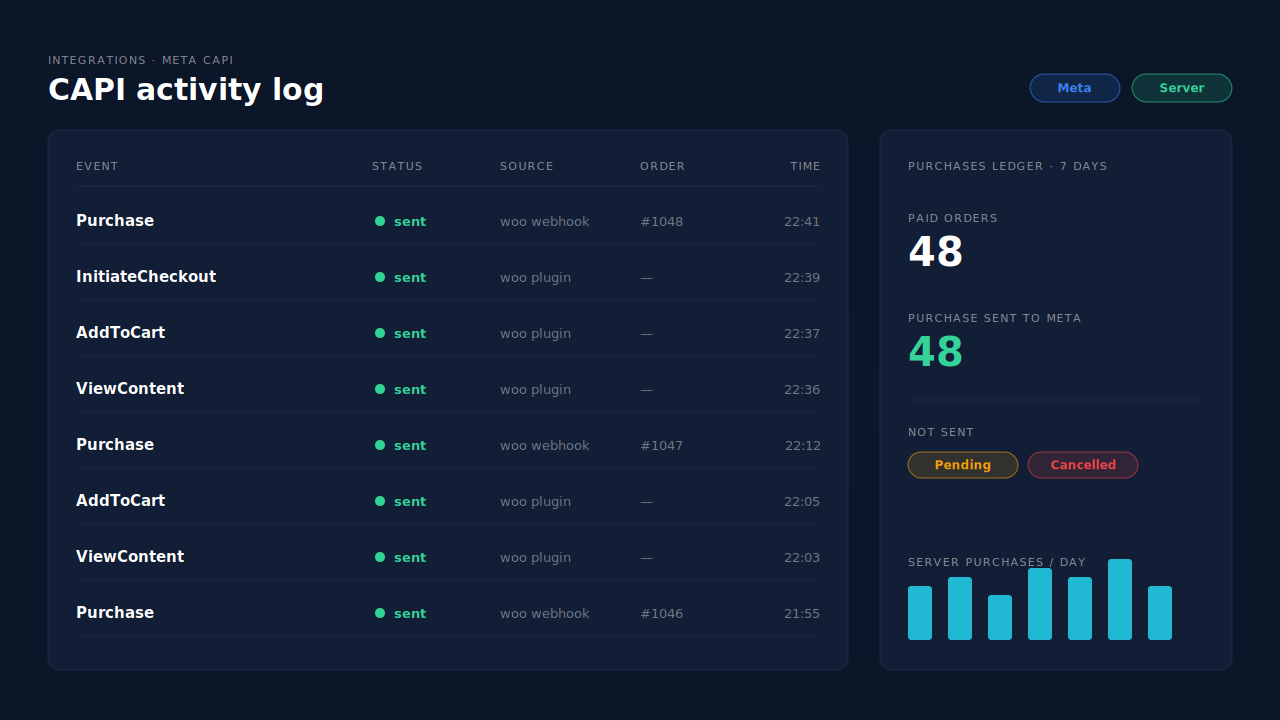Image resolution: width=1280 pixels, height=720 pixels.
Task: Click the "SERVER PURCHASES / DAY" chart label
Action: coord(997,562)
